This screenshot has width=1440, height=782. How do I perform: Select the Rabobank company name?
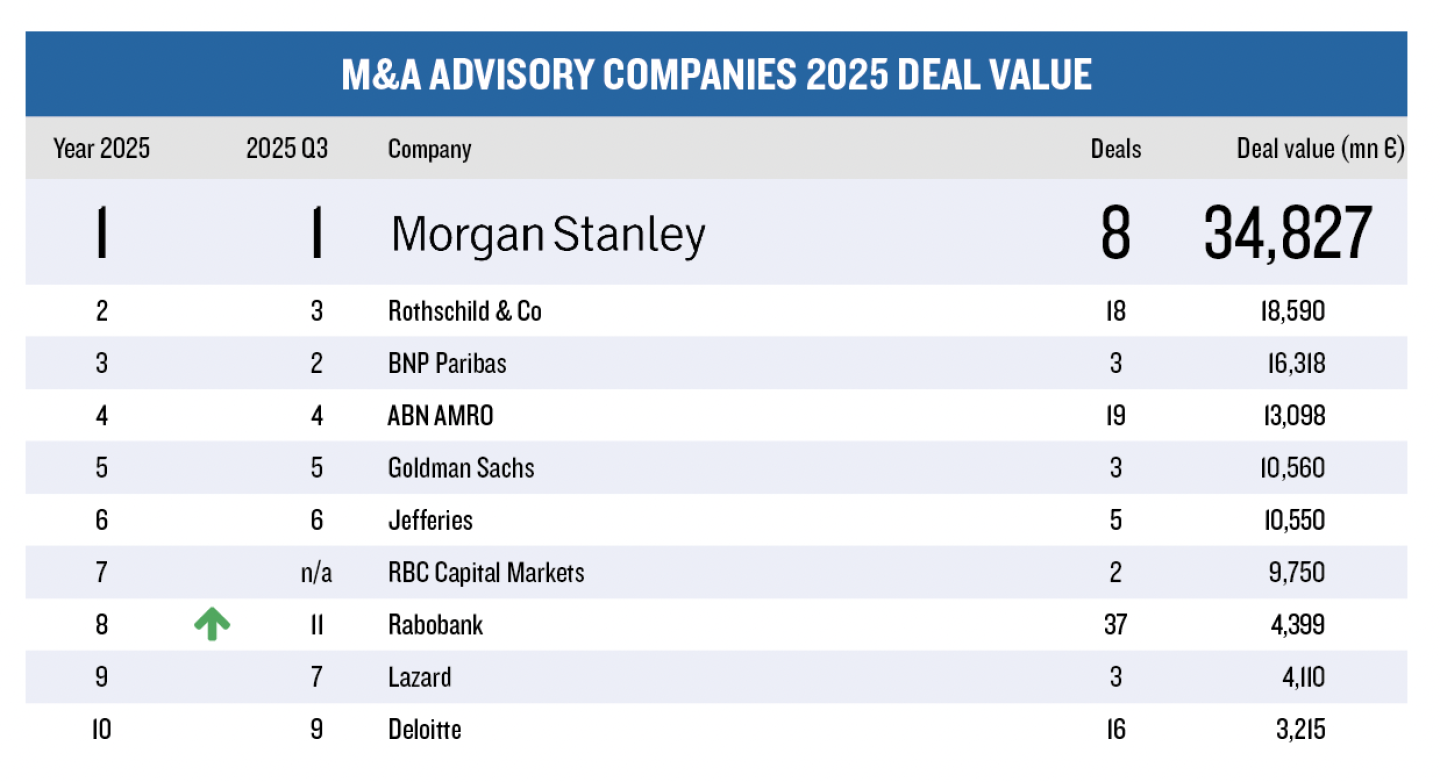tap(435, 625)
